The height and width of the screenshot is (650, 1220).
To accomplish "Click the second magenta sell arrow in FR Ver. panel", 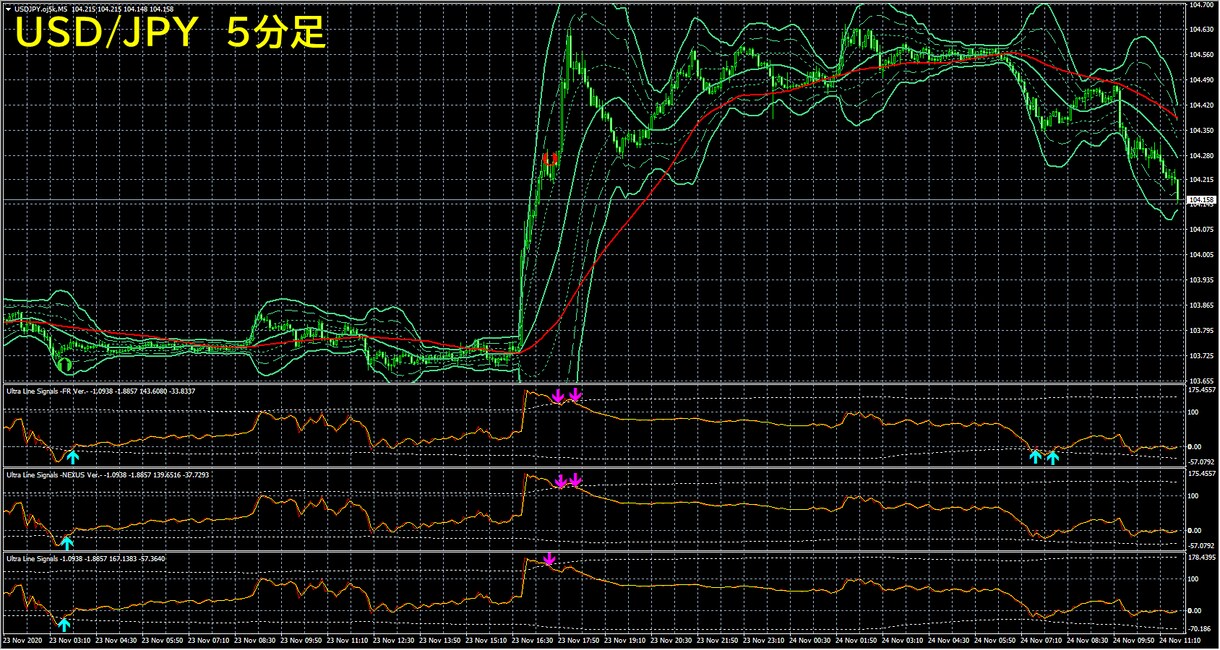I will click(575, 395).
